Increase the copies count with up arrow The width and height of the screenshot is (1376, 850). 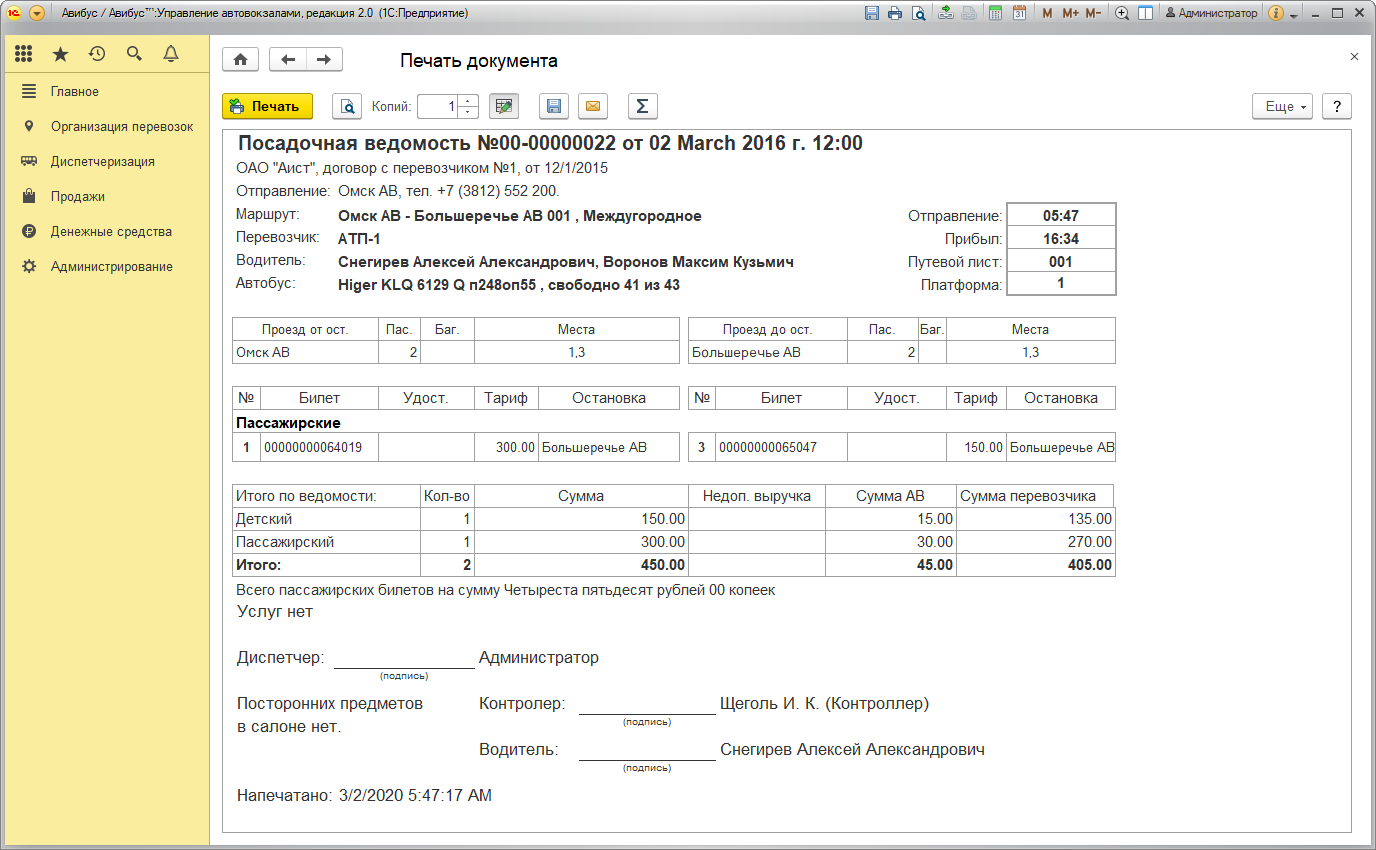coord(469,101)
